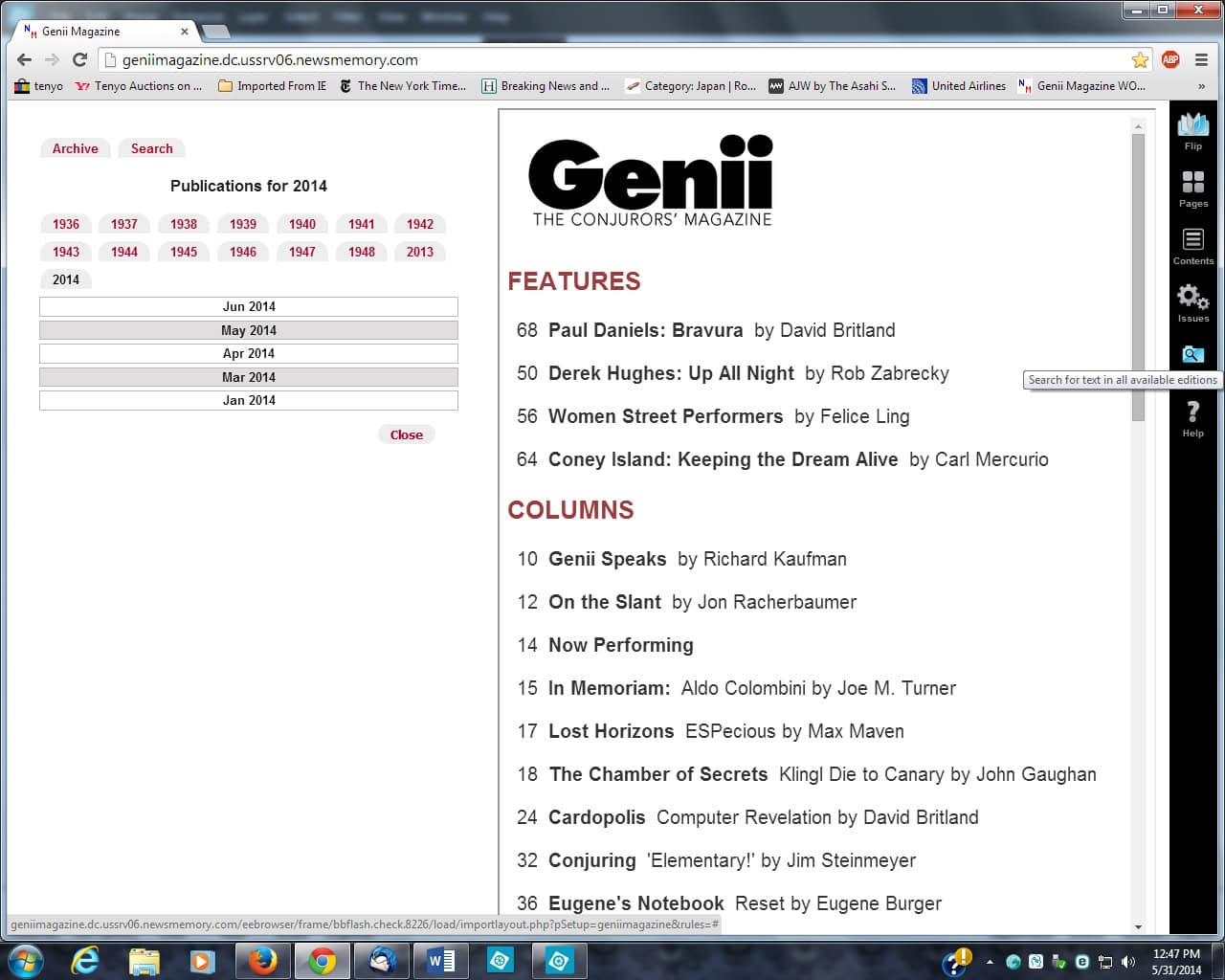The width and height of the screenshot is (1225, 980).
Task: Choose the 1936 year button
Action: [66, 224]
